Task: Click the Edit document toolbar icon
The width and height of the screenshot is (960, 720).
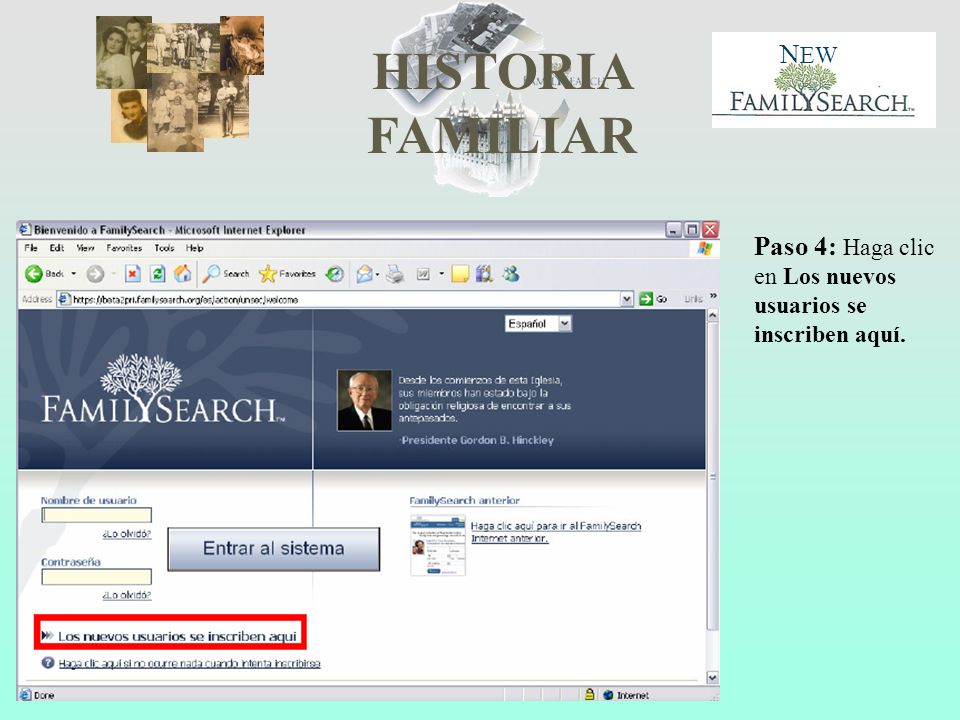Action: point(423,274)
